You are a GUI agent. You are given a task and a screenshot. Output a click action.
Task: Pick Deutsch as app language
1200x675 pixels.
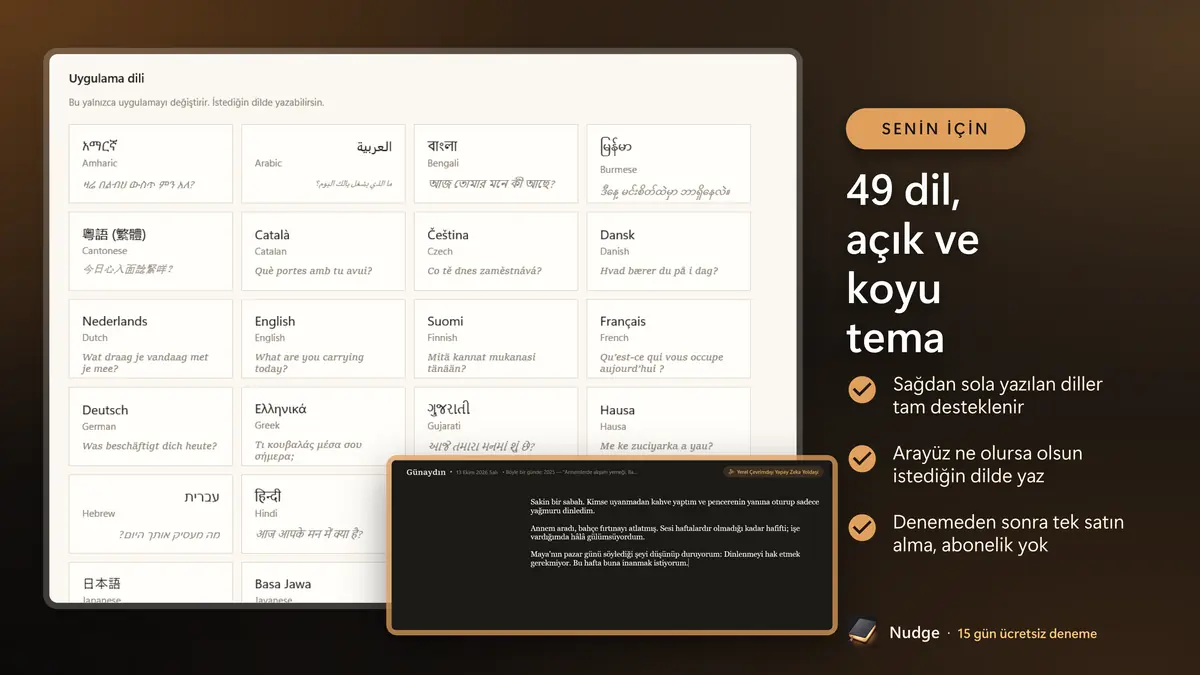pos(151,426)
